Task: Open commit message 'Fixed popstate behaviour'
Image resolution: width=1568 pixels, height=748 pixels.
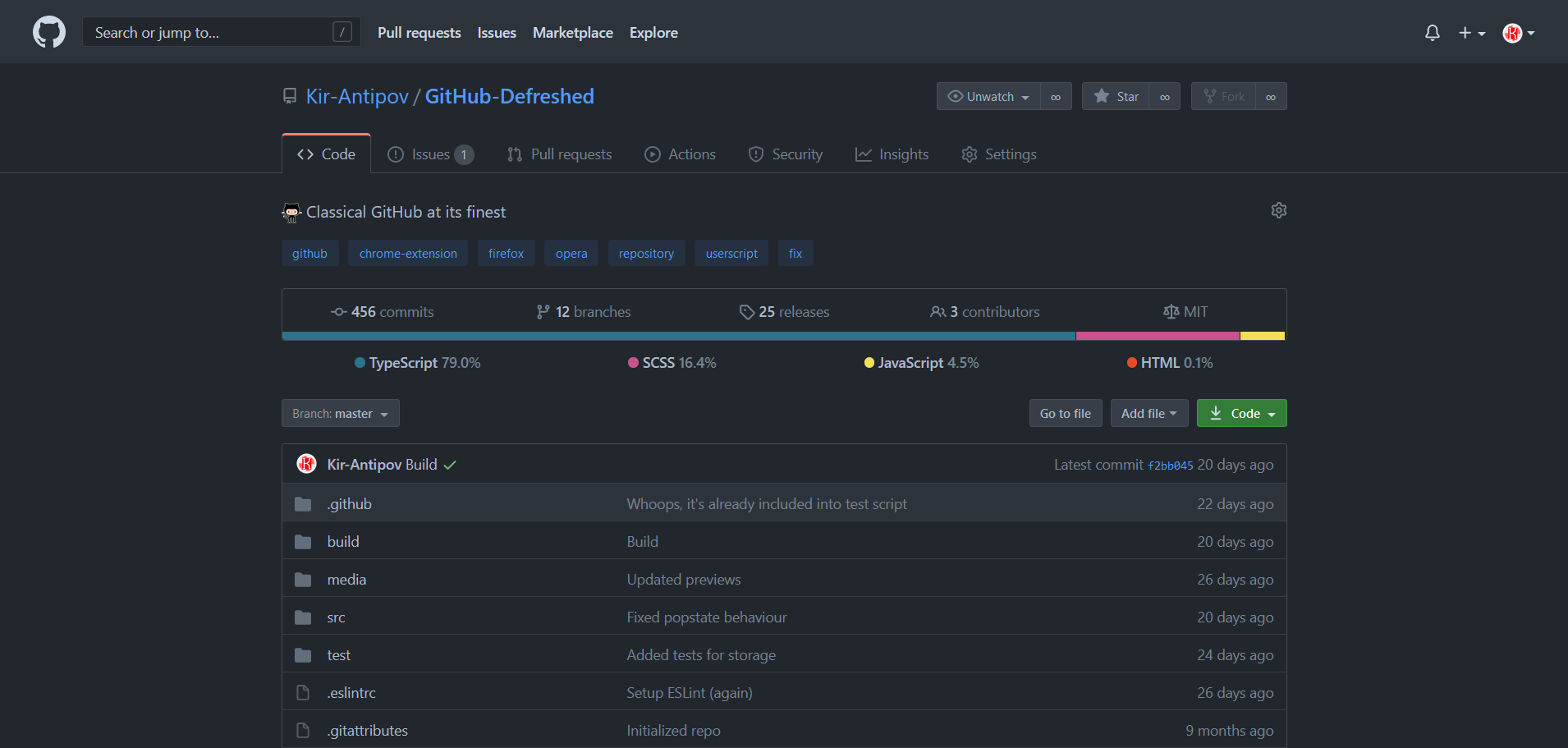Action: pos(707,617)
